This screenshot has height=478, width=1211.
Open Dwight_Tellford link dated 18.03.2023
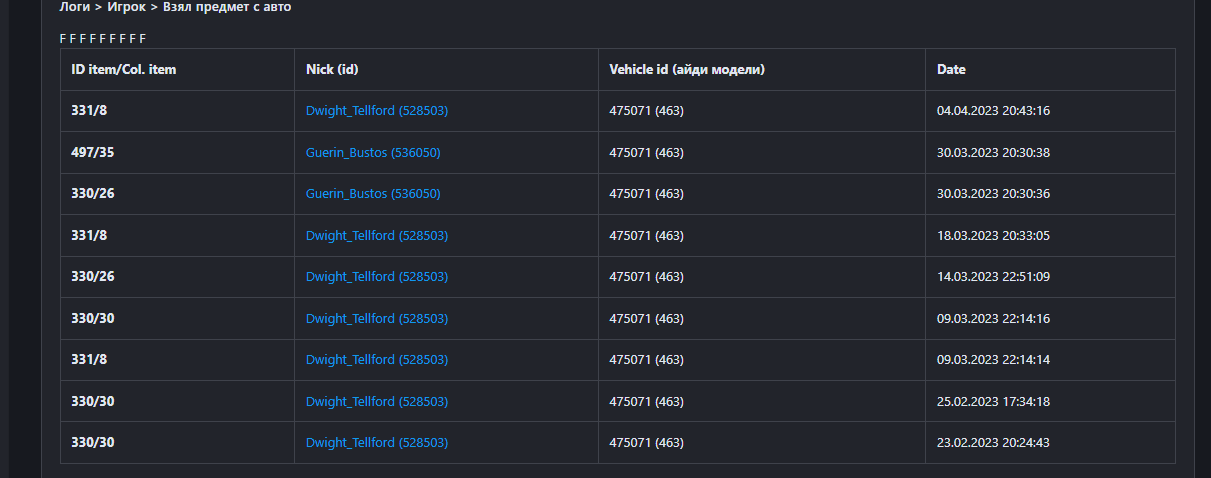376,236
